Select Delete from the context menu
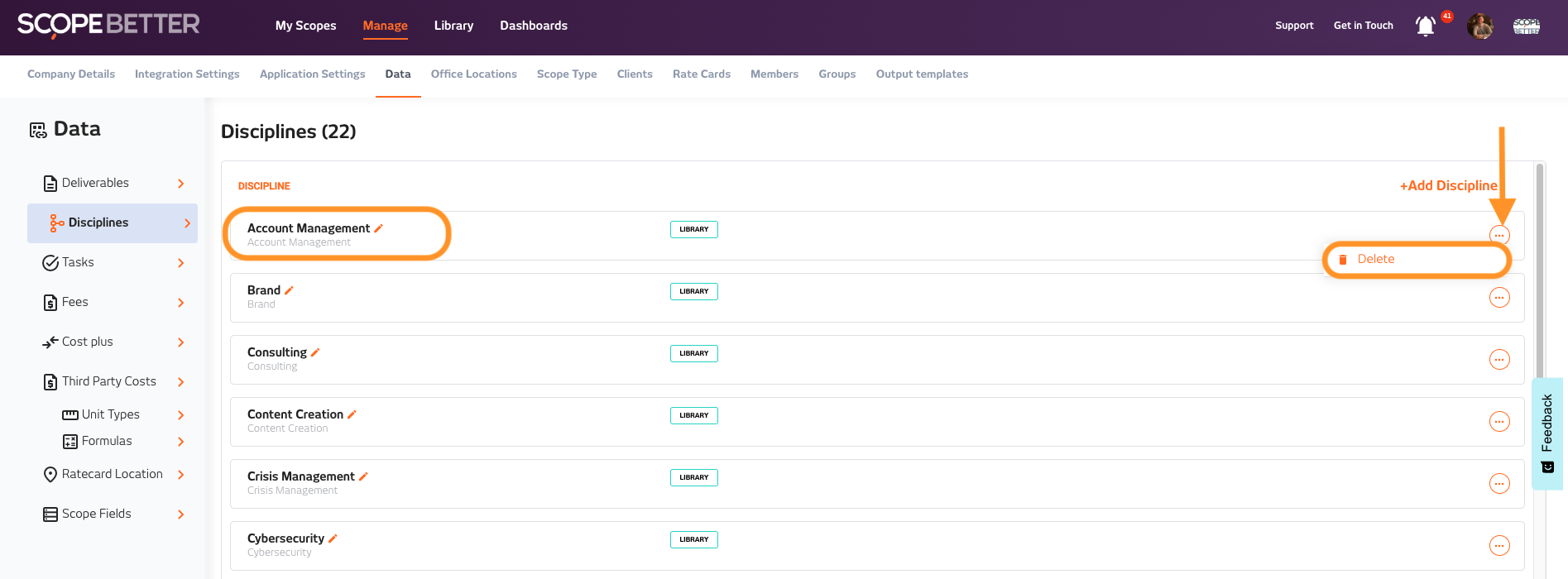This screenshot has width=1568, height=579. tap(1375, 260)
